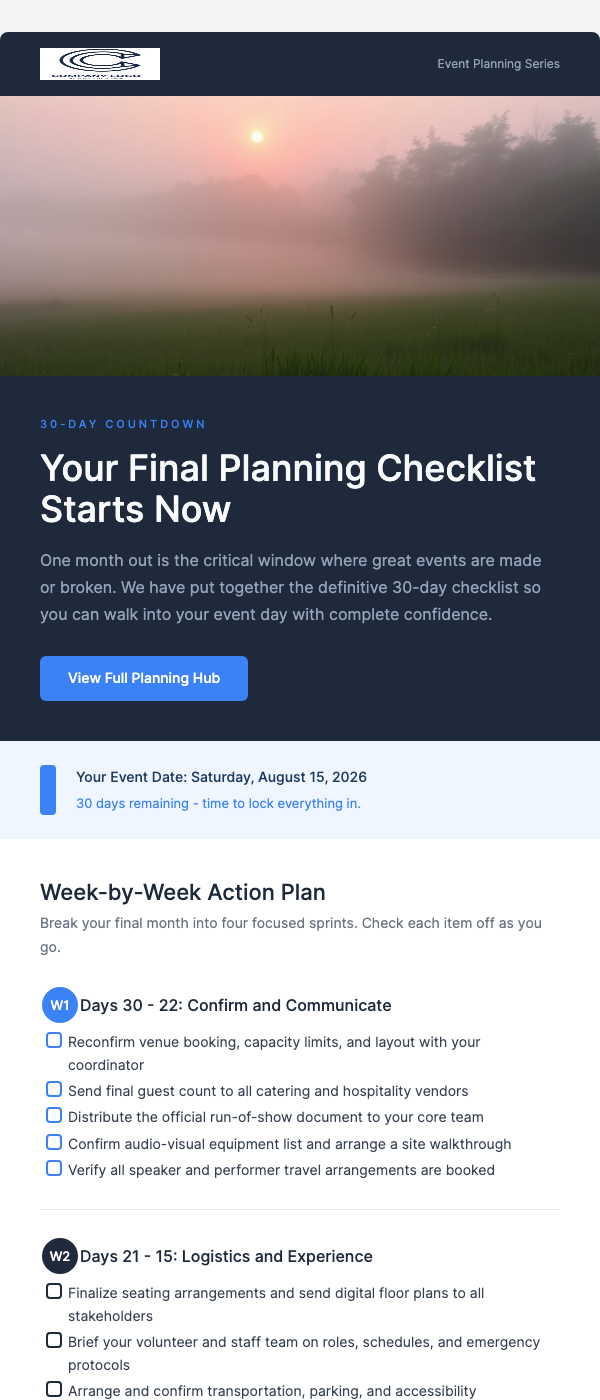Check the venue booking reconfirmation item
The image size is (600, 1400).
[54, 1040]
